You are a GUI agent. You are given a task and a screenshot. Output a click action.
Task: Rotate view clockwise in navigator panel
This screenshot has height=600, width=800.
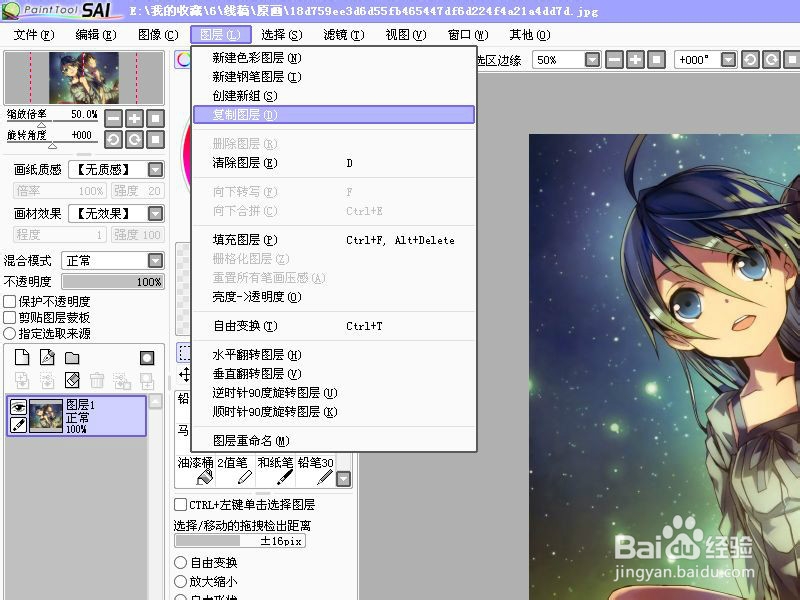[134, 139]
